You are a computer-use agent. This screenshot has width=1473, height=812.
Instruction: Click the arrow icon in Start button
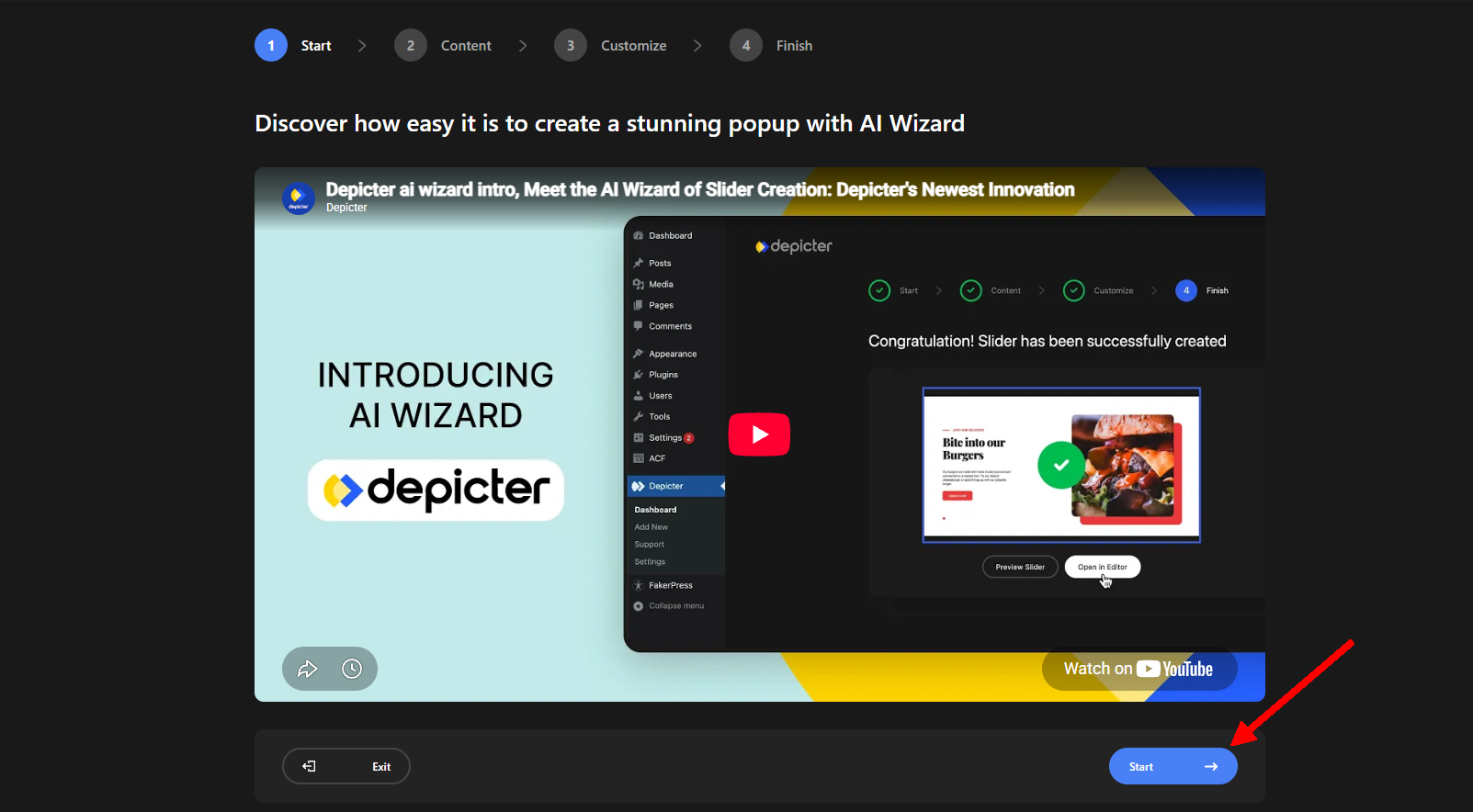pyautogui.click(x=1211, y=766)
